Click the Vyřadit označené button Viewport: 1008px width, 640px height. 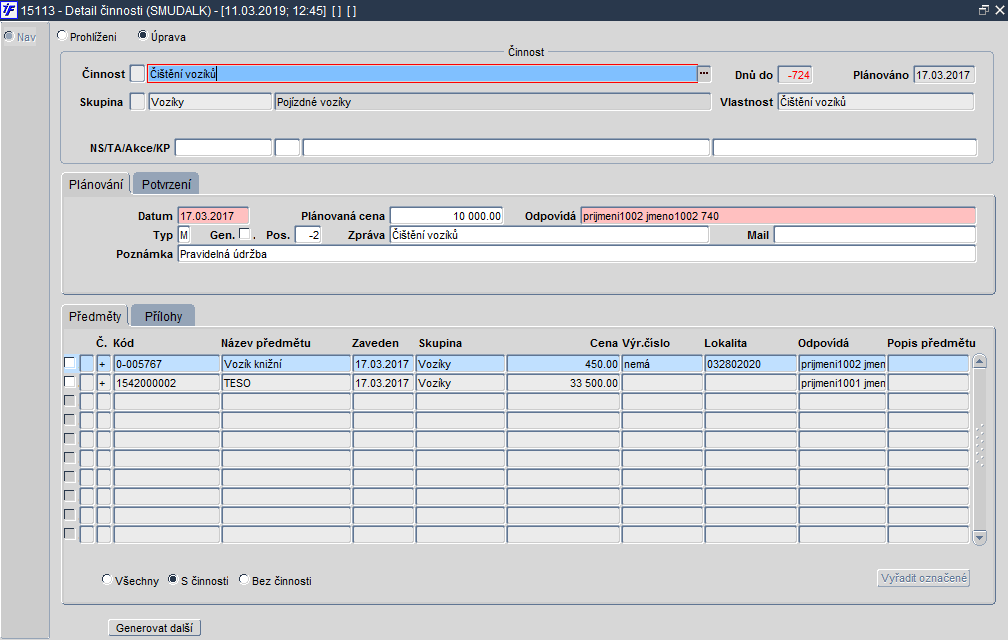(924, 578)
